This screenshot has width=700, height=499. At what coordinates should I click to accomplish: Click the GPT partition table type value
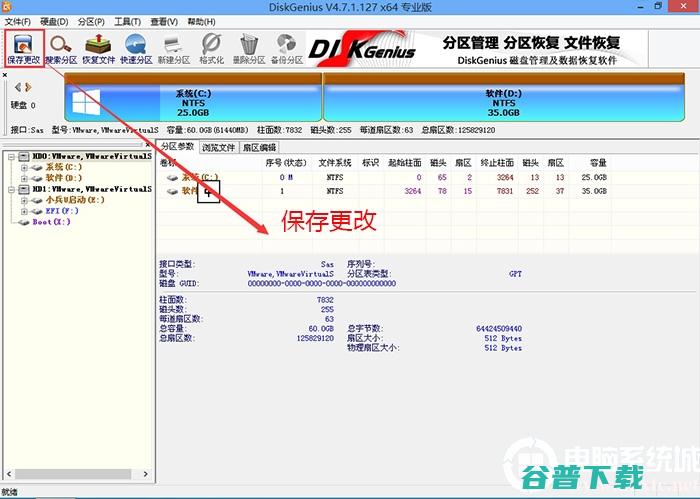[515, 274]
